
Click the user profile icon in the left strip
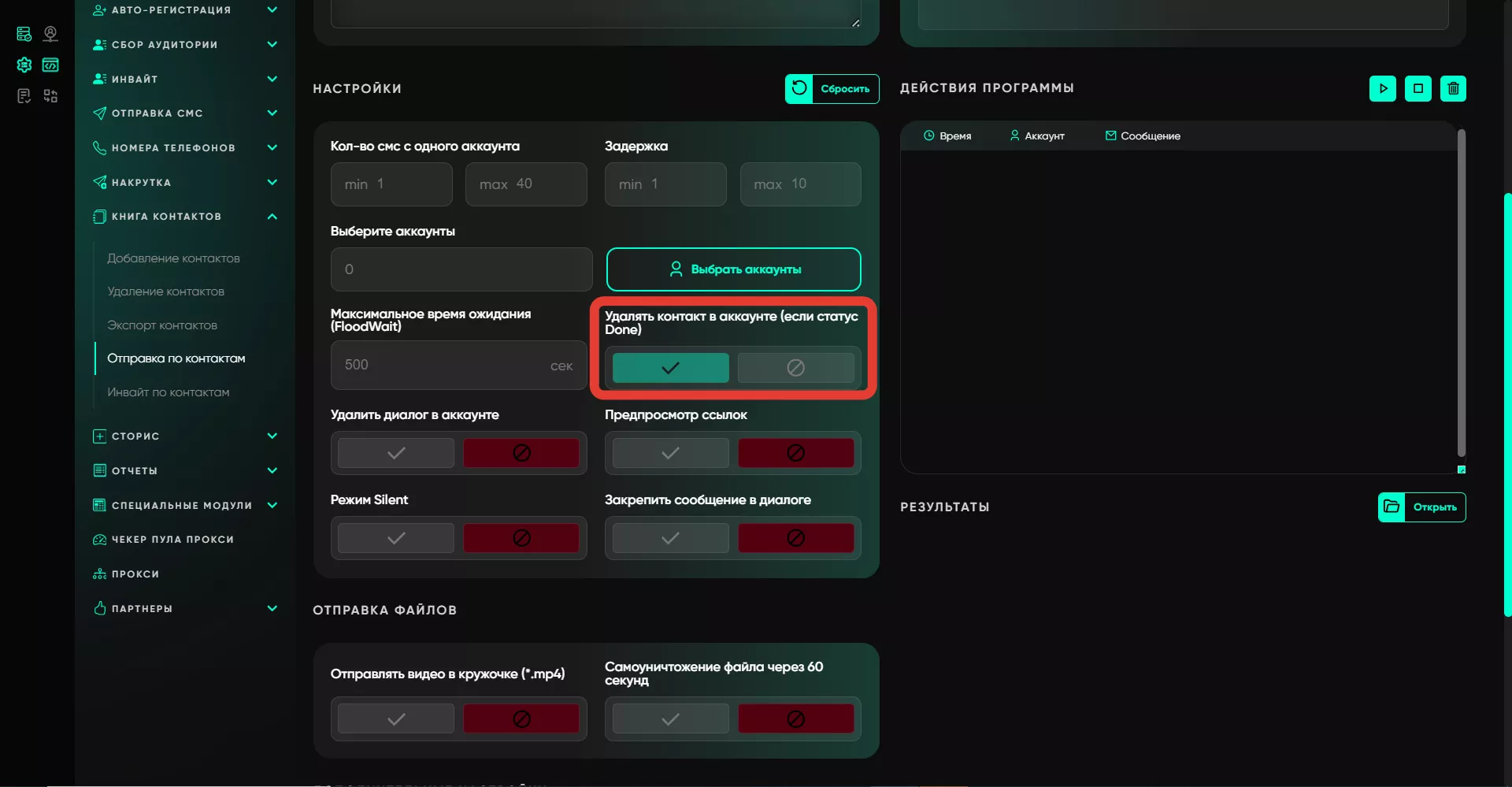50,34
